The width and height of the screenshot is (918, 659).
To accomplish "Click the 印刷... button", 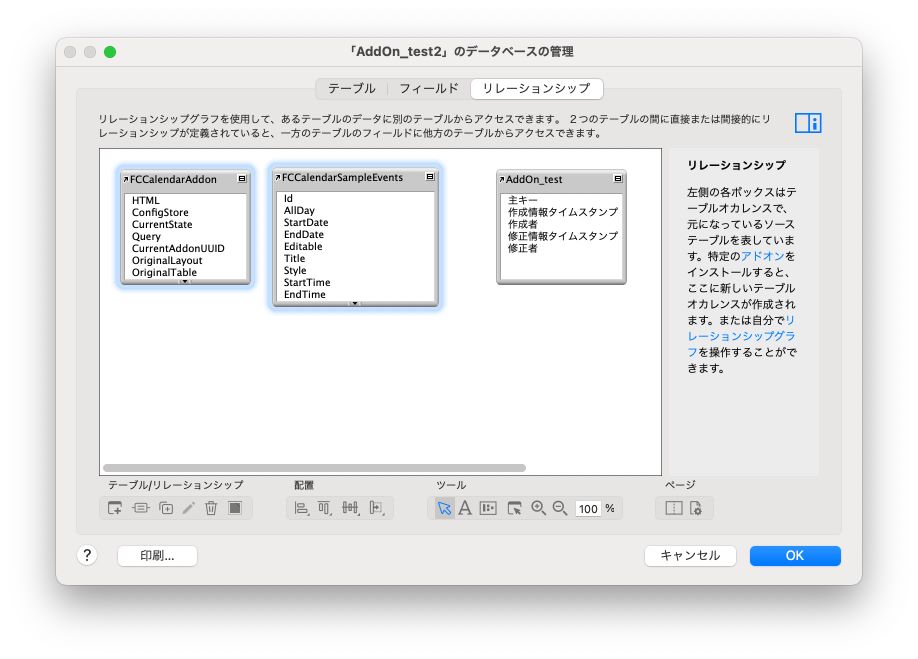I will [x=157, y=555].
